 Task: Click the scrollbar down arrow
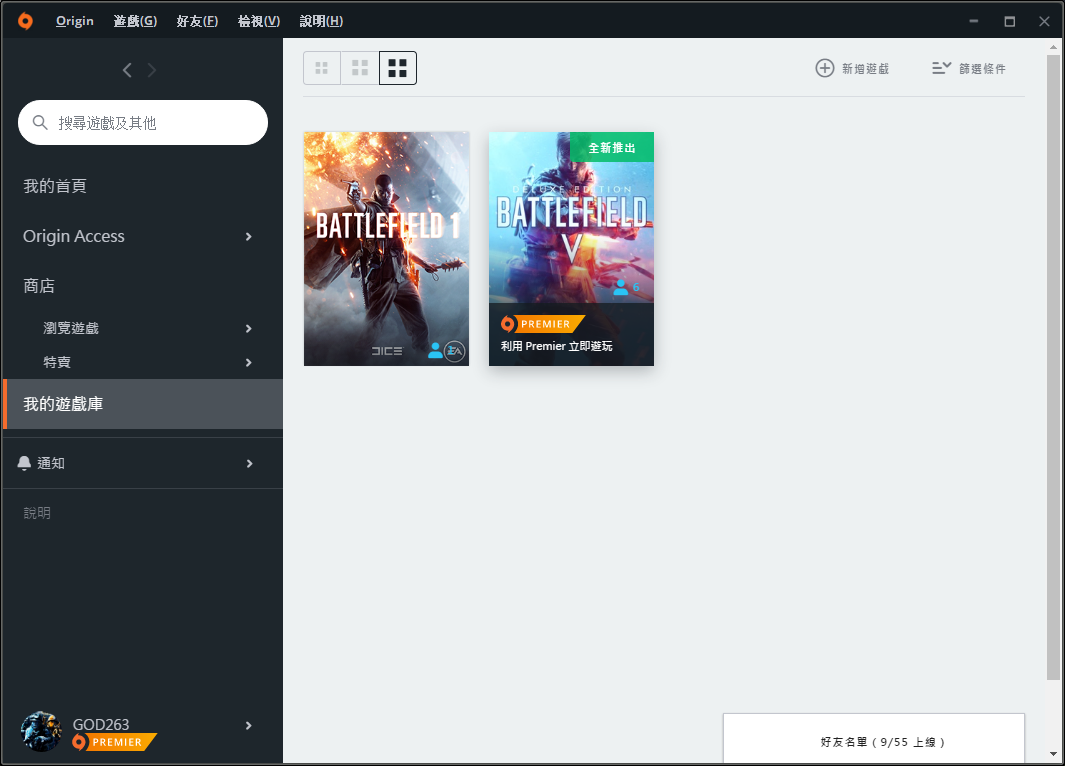(1053, 754)
